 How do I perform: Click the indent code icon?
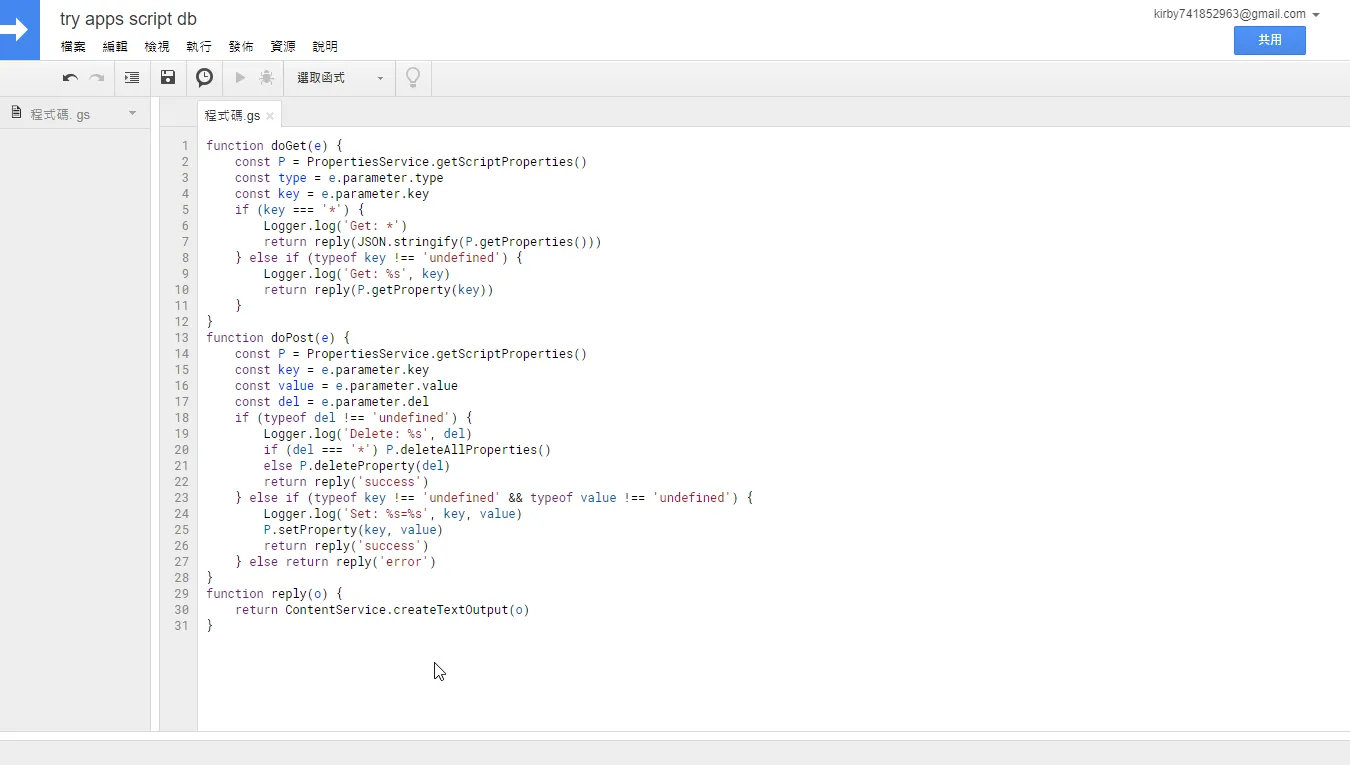pyautogui.click(x=132, y=78)
